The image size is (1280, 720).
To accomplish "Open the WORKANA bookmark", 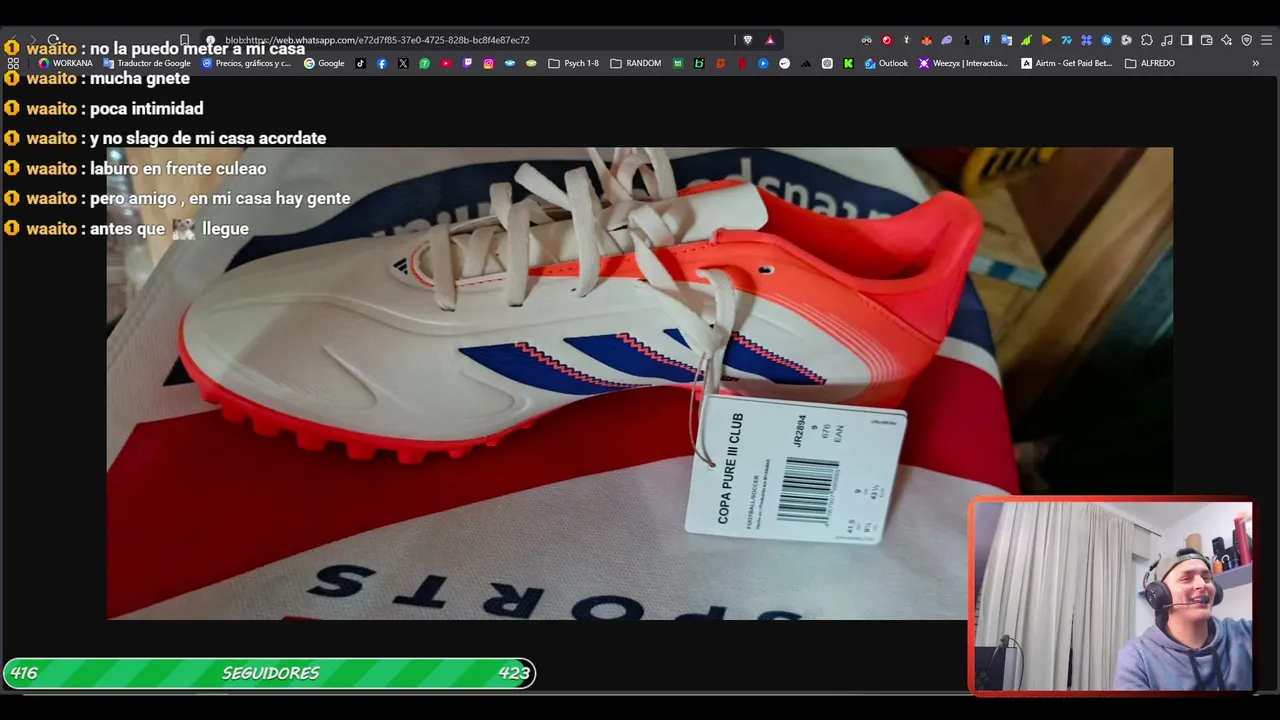I will click(65, 63).
